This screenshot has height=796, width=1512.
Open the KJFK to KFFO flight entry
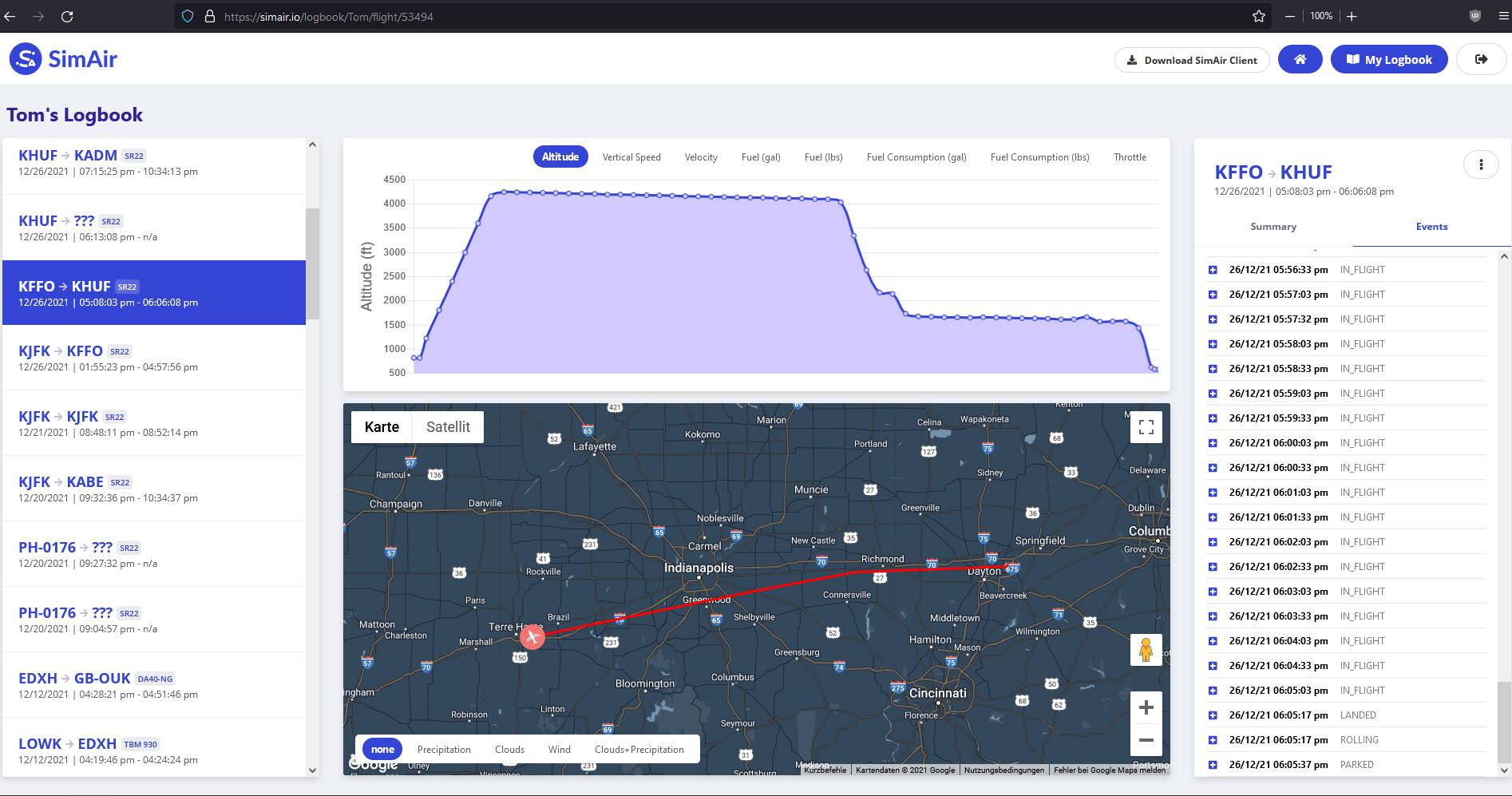tap(154, 358)
